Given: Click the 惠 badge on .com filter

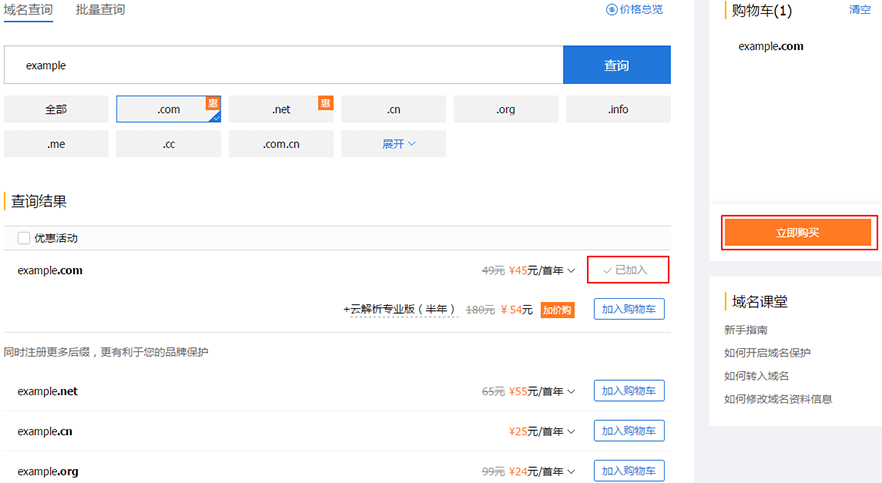Looking at the screenshot, I should [x=213, y=102].
